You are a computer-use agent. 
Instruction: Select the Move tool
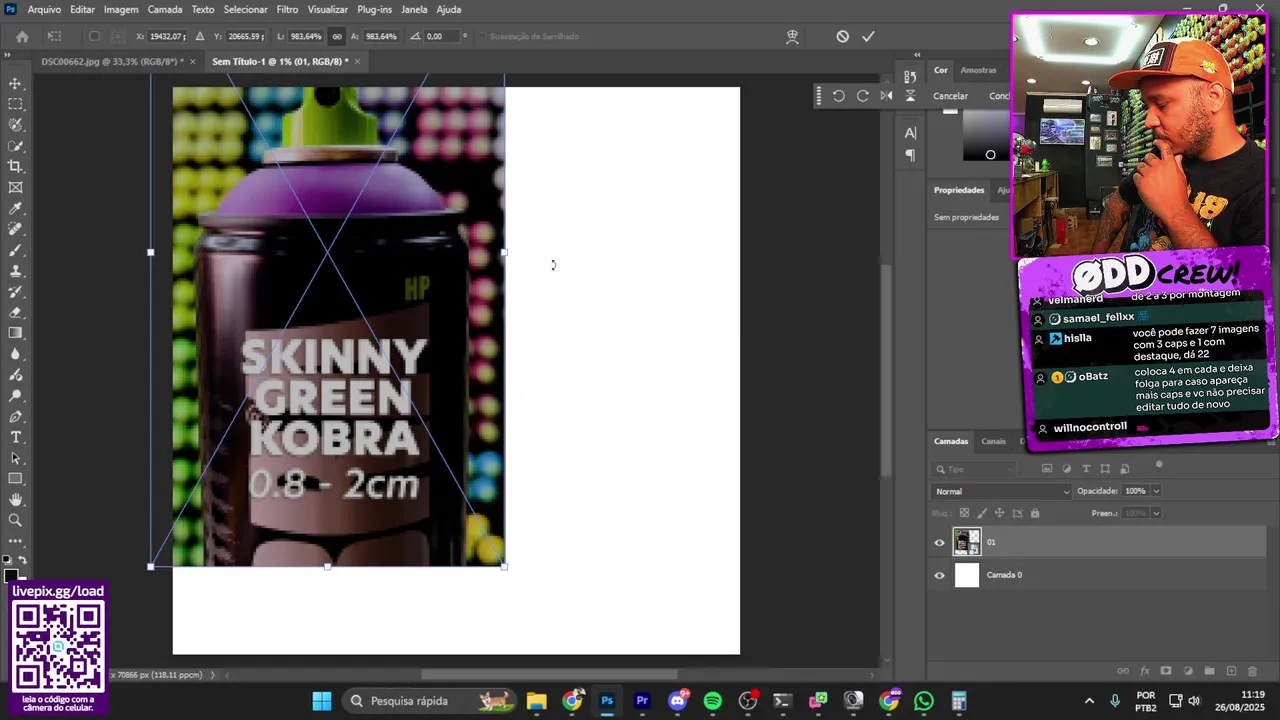pyautogui.click(x=15, y=83)
